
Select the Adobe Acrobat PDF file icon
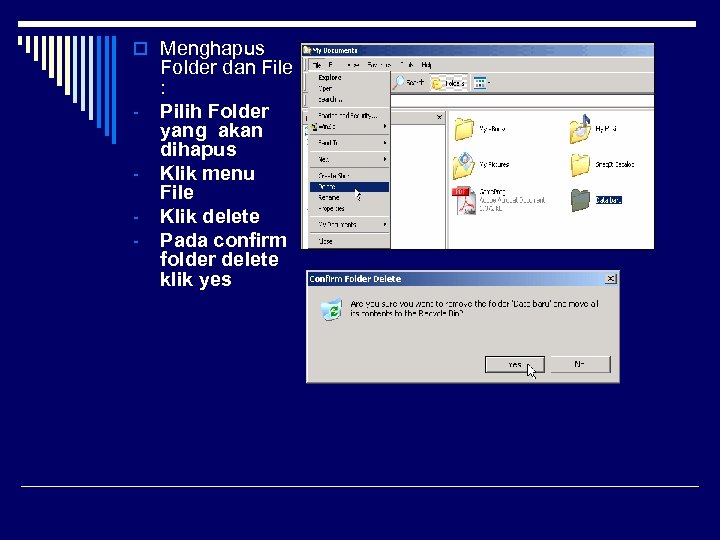pyautogui.click(x=465, y=200)
